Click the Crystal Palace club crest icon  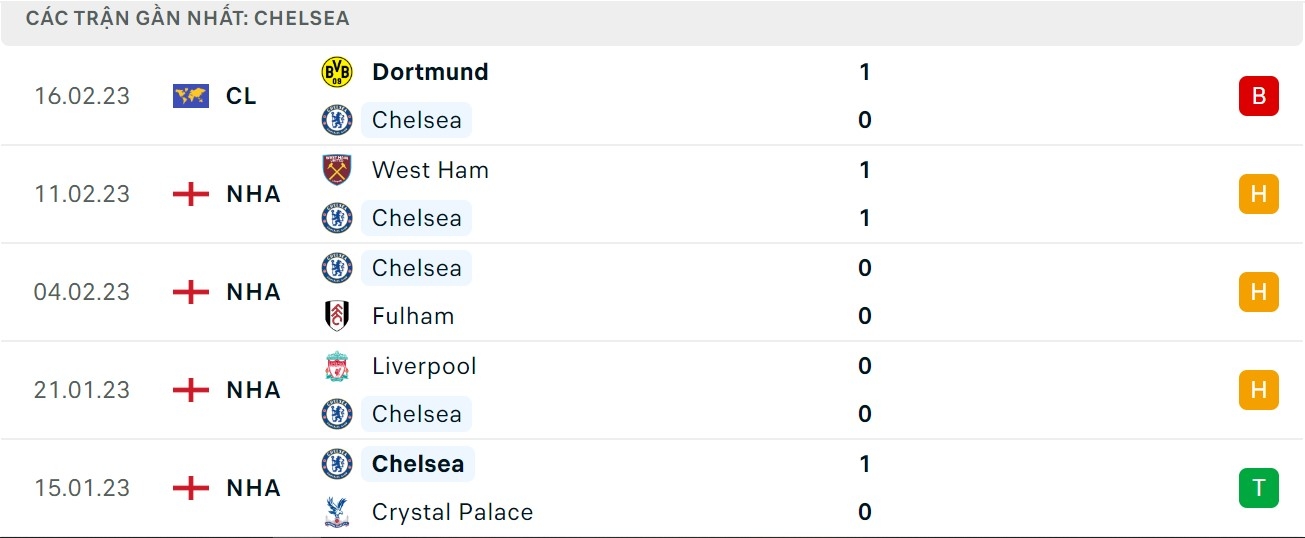tap(337, 512)
